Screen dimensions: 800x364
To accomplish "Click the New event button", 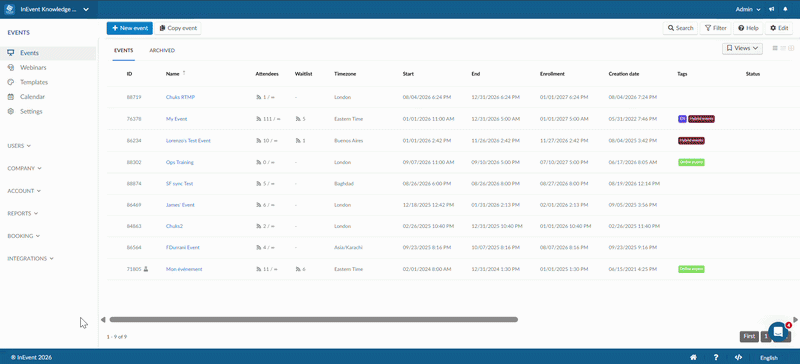I will click(x=130, y=28).
